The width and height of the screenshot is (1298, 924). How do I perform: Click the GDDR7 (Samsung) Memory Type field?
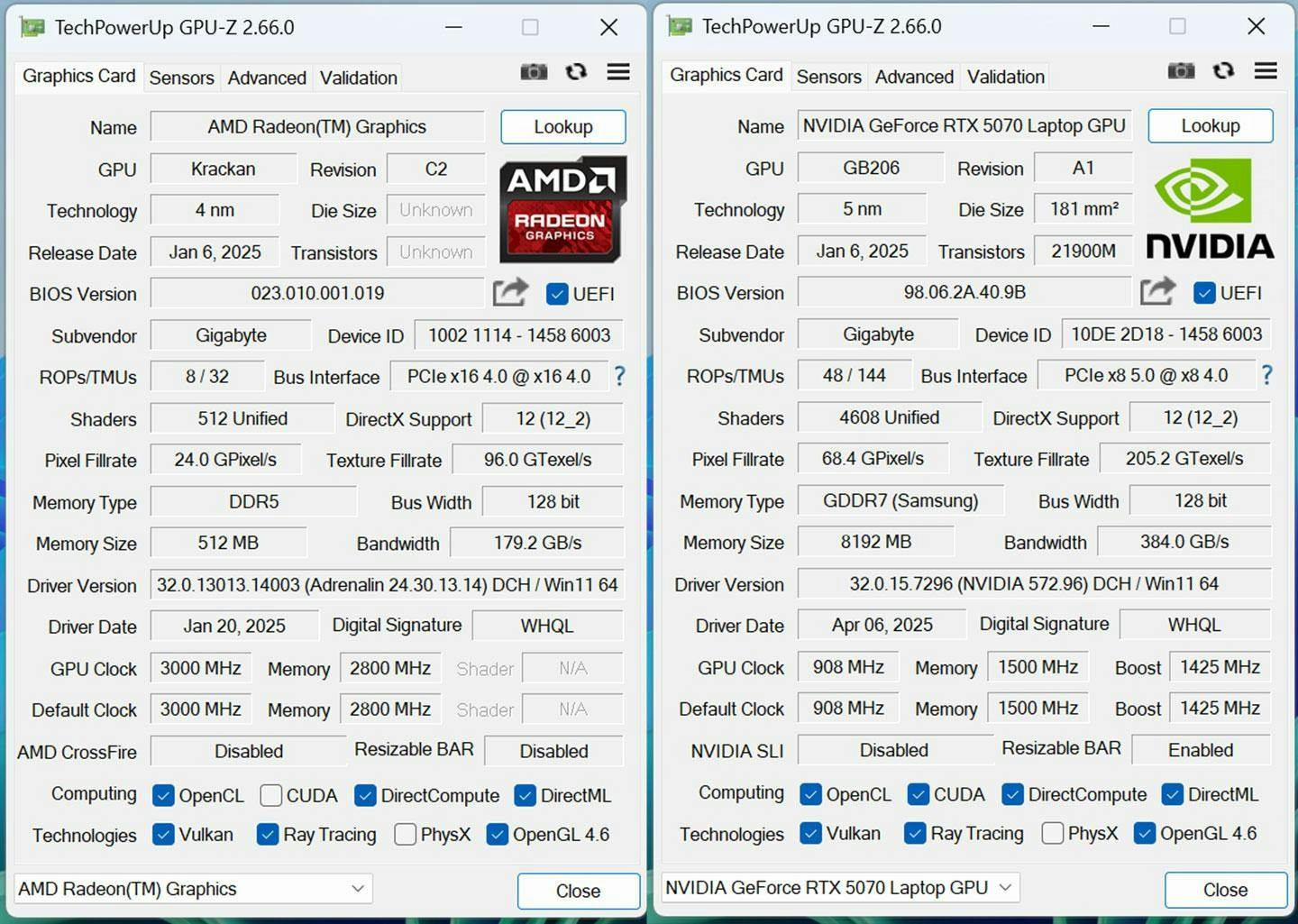tap(900, 500)
